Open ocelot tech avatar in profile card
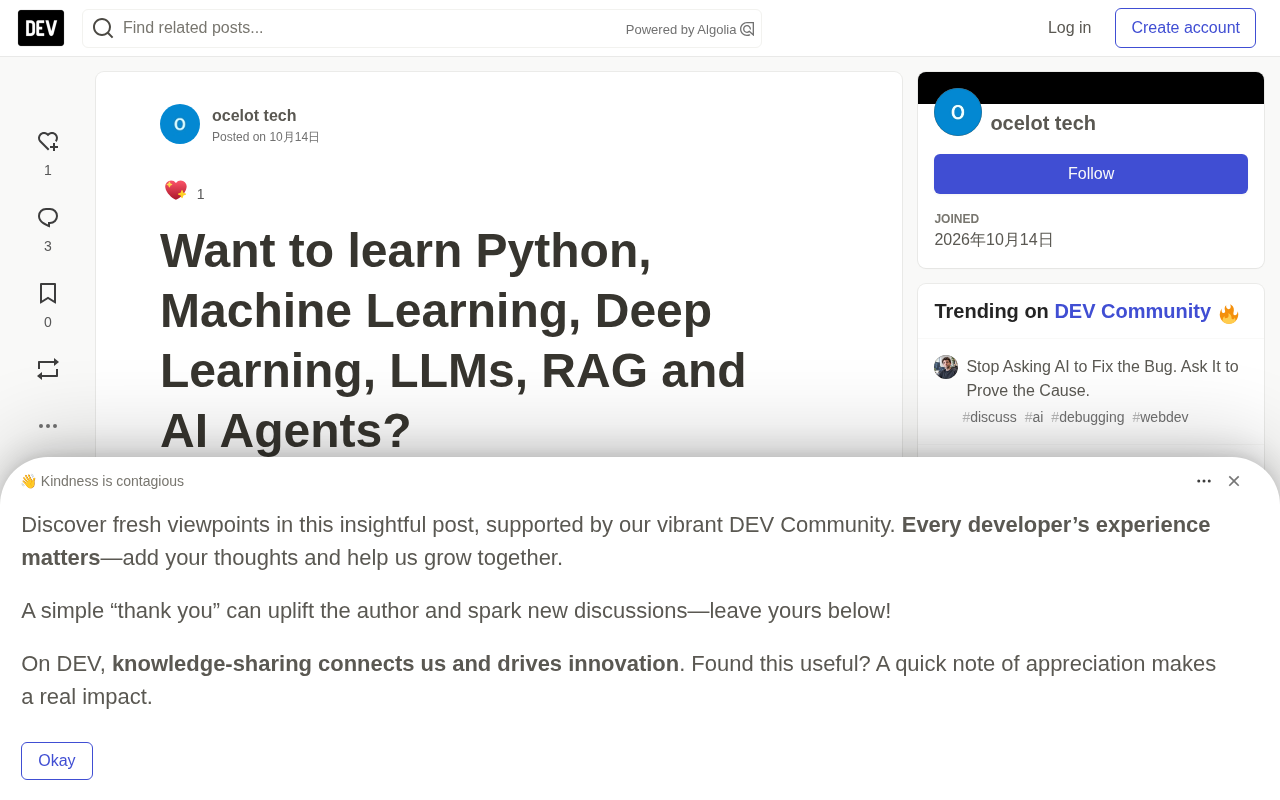1280x800 pixels. coord(958,112)
